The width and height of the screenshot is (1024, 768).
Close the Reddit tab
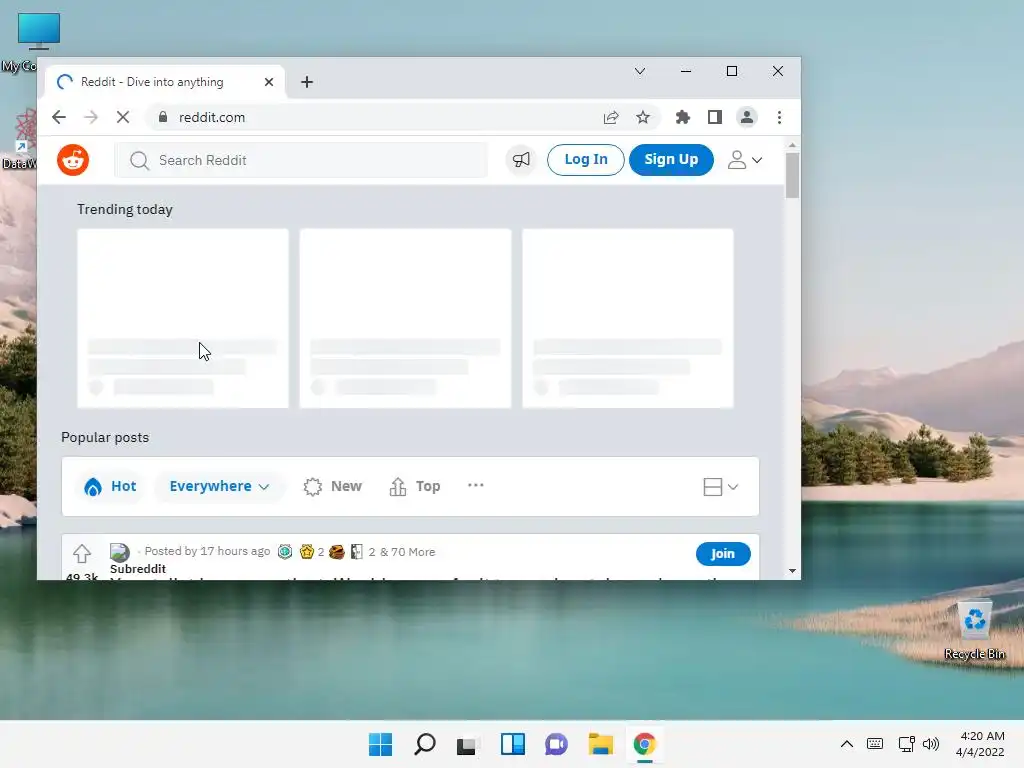[269, 82]
